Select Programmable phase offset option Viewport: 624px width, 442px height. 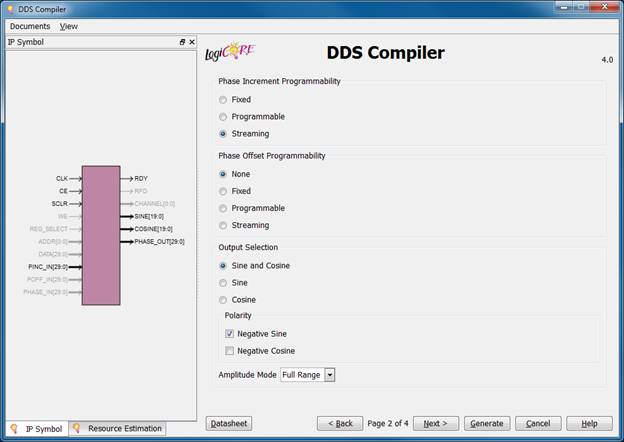pos(223,208)
